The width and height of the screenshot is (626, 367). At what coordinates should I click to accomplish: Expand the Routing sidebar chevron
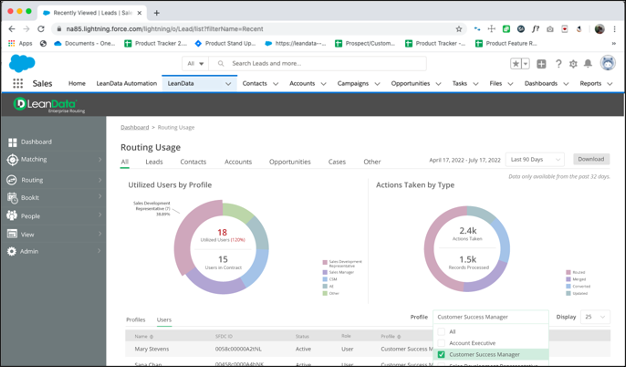[x=100, y=180]
